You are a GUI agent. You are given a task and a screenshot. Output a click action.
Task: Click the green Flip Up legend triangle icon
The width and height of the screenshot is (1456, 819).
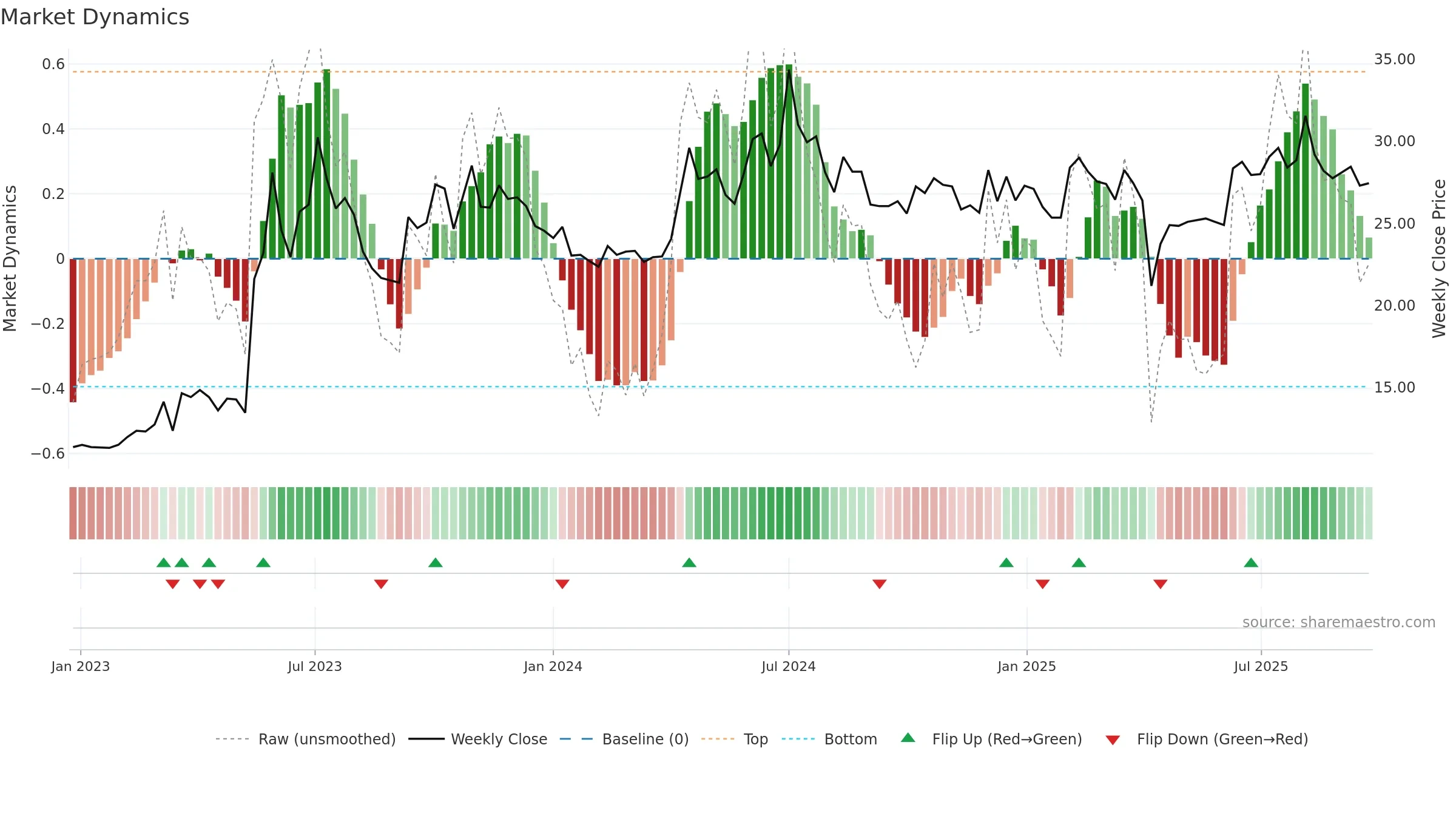908,738
